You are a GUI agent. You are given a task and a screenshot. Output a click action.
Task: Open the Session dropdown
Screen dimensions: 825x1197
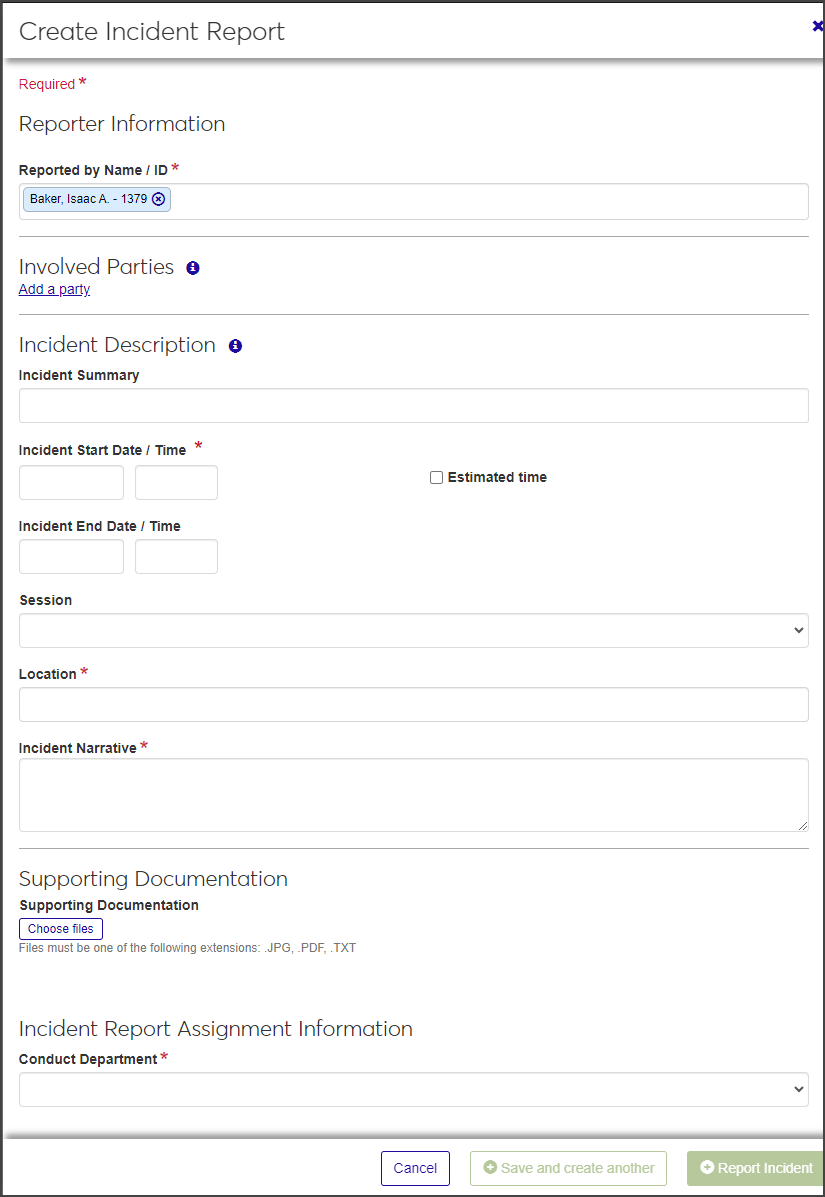pyautogui.click(x=413, y=630)
